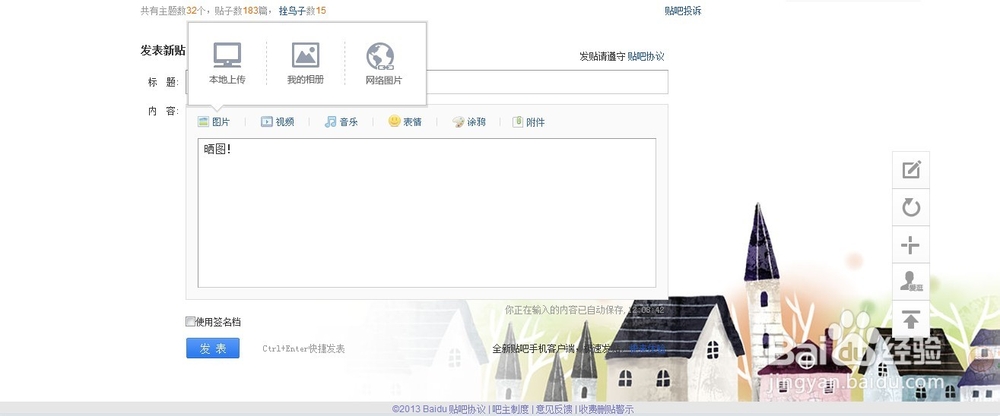Open the 贴吧协议 link near the title
Screen dimensions: 1000x416
pyautogui.click(x=646, y=56)
